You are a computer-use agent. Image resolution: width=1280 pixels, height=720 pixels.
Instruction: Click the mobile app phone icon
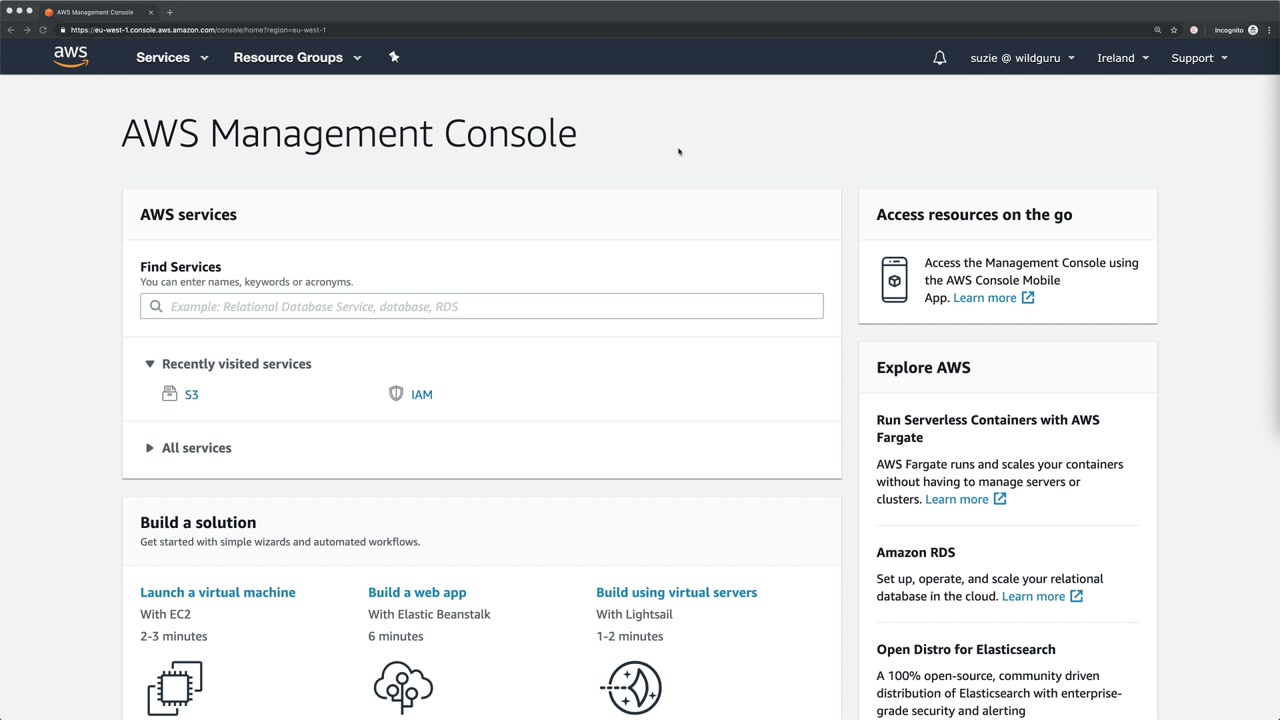(894, 280)
